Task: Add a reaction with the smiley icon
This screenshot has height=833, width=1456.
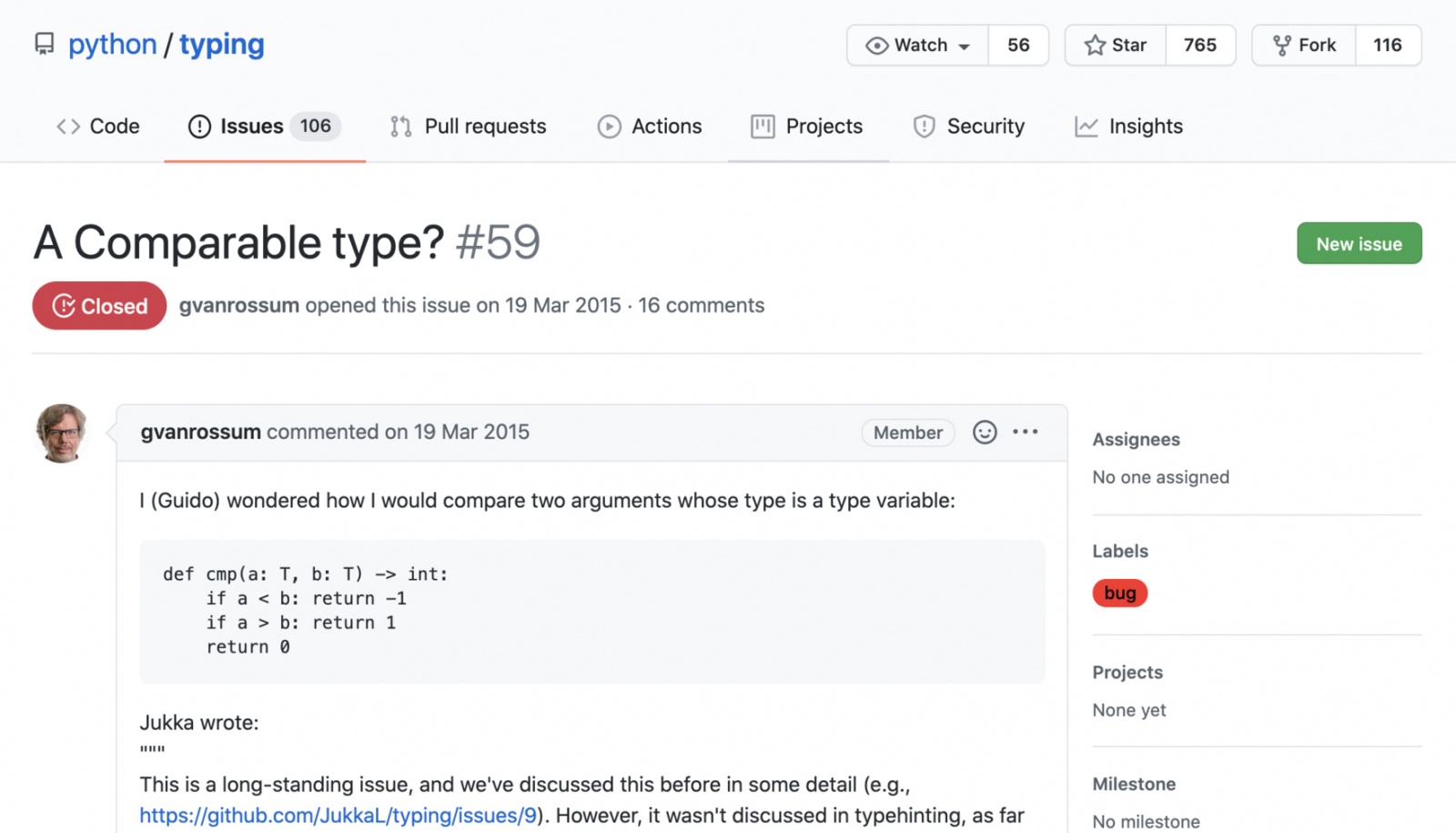Action: point(985,432)
